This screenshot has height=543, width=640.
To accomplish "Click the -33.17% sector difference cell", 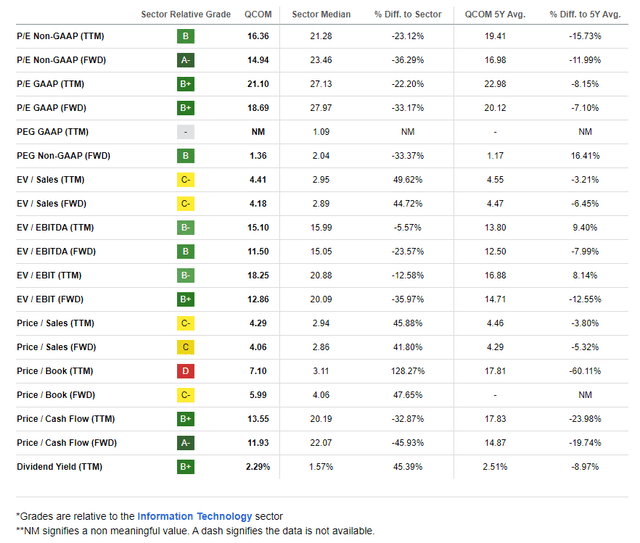I will [408, 108].
